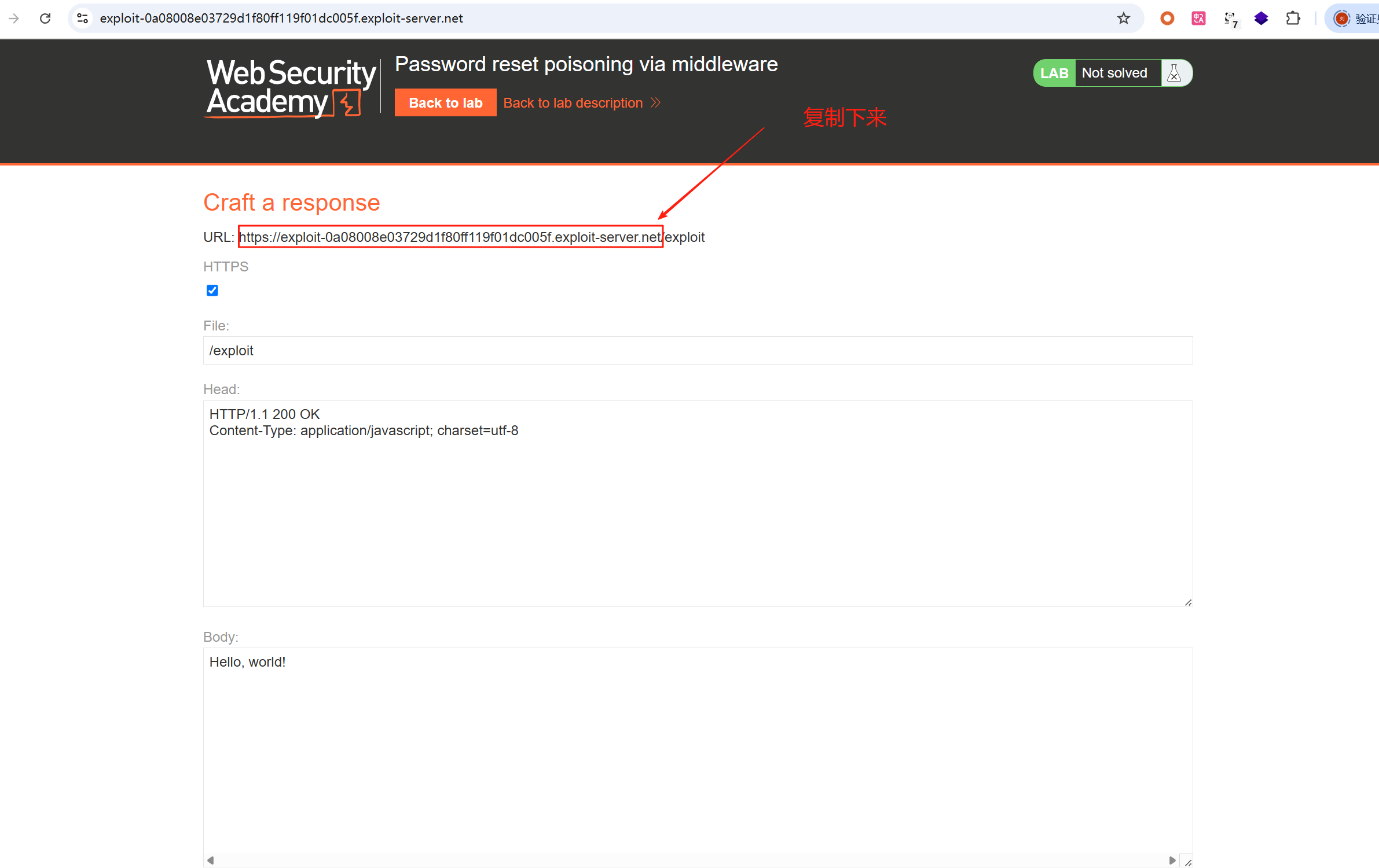
Task: Click the Back to lab button
Action: tap(445, 102)
